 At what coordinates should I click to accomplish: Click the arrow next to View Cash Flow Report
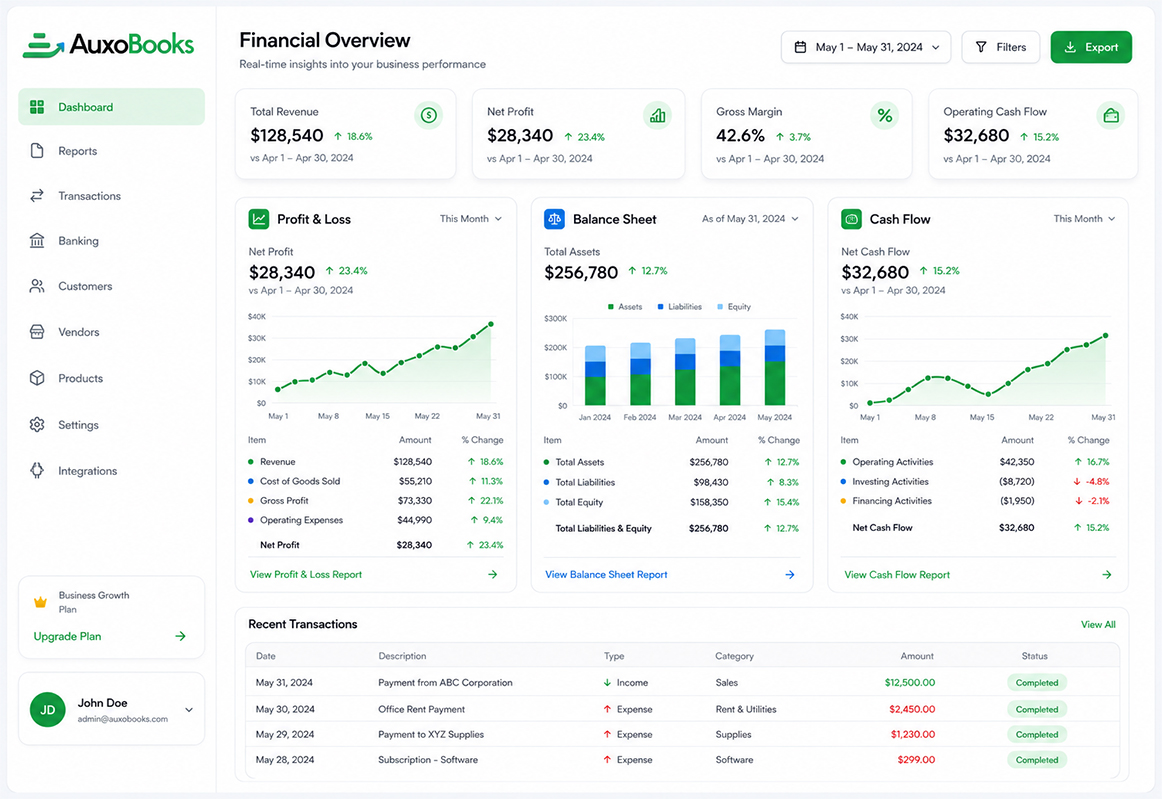tap(1106, 574)
